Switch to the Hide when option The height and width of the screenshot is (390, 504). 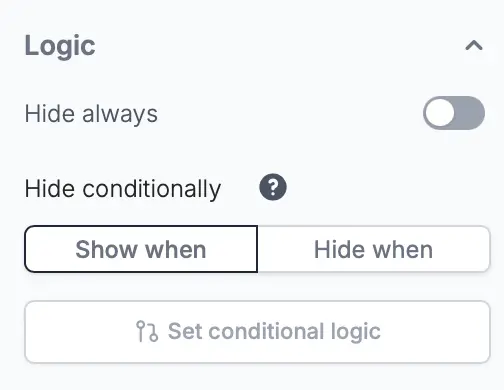pos(374,249)
